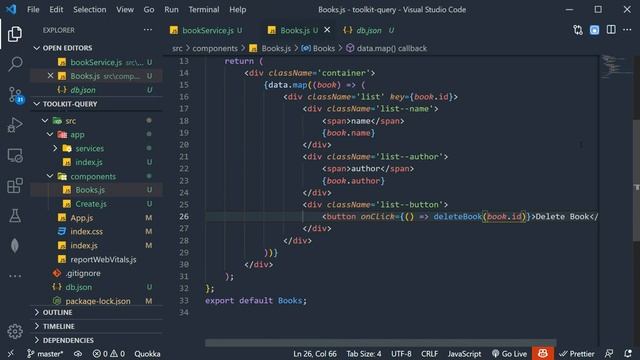Open editor more actions ellipsis

tap(627, 30)
